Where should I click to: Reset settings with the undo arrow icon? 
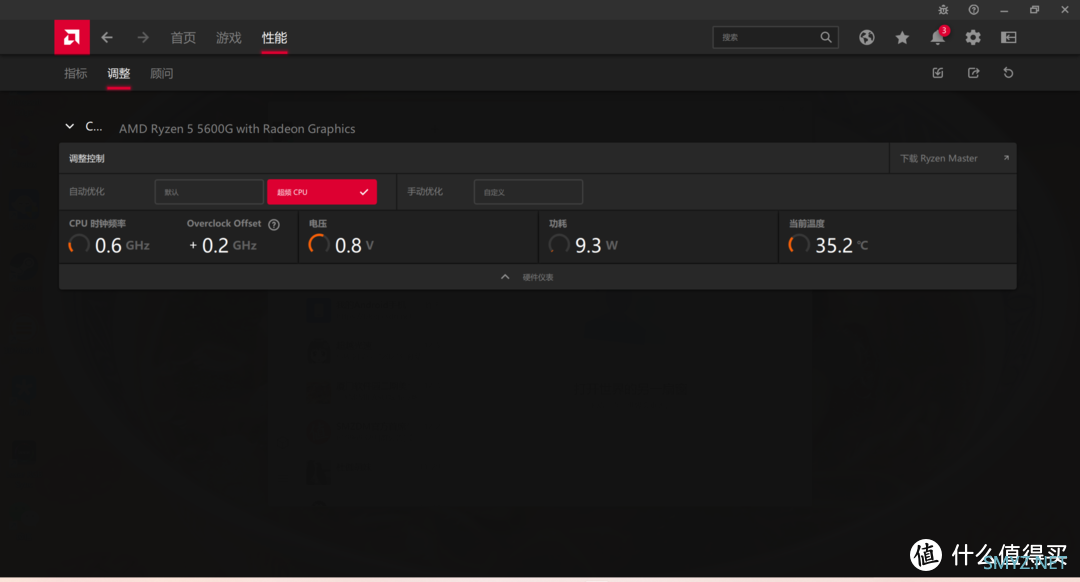(1008, 73)
